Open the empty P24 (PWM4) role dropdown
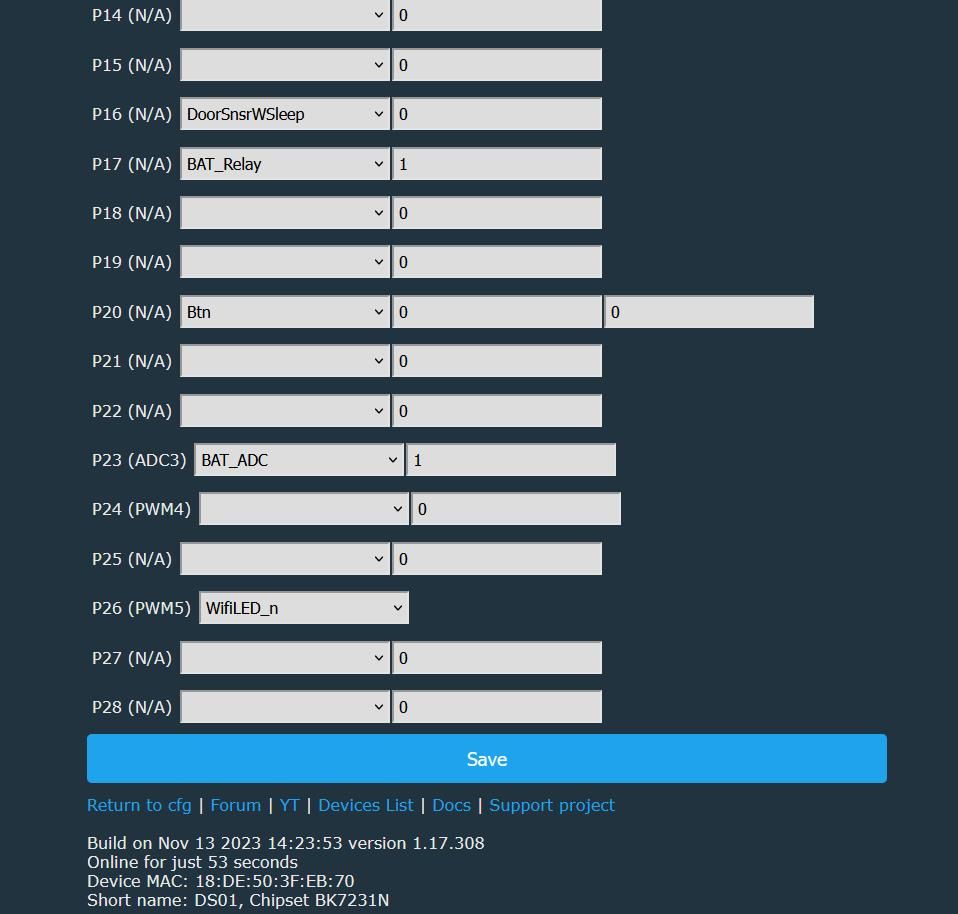 pyautogui.click(x=304, y=509)
